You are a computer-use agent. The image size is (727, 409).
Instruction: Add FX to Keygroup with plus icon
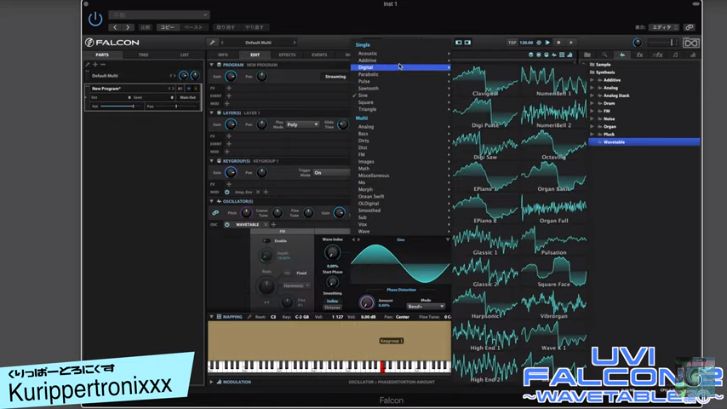click(x=229, y=185)
